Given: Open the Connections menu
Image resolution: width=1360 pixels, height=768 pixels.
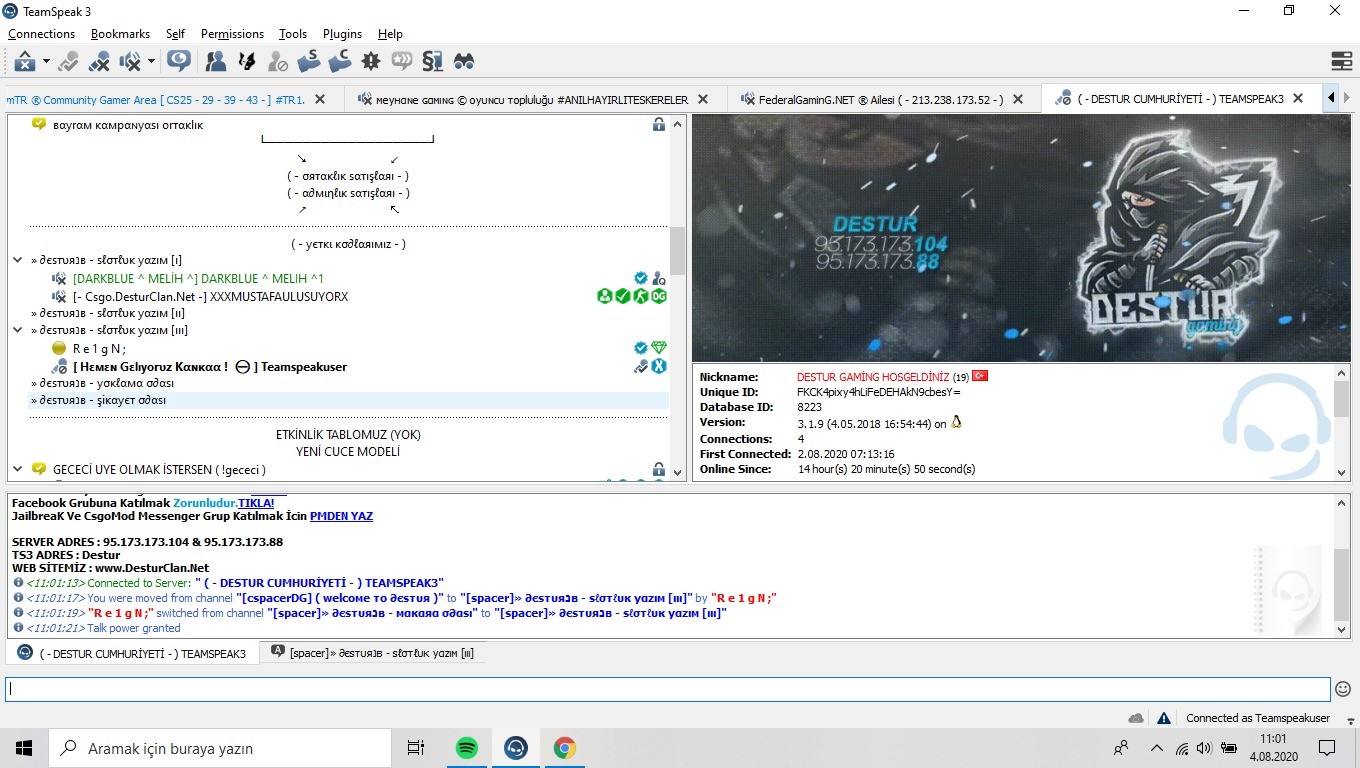Looking at the screenshot, I should coord(42,34).
